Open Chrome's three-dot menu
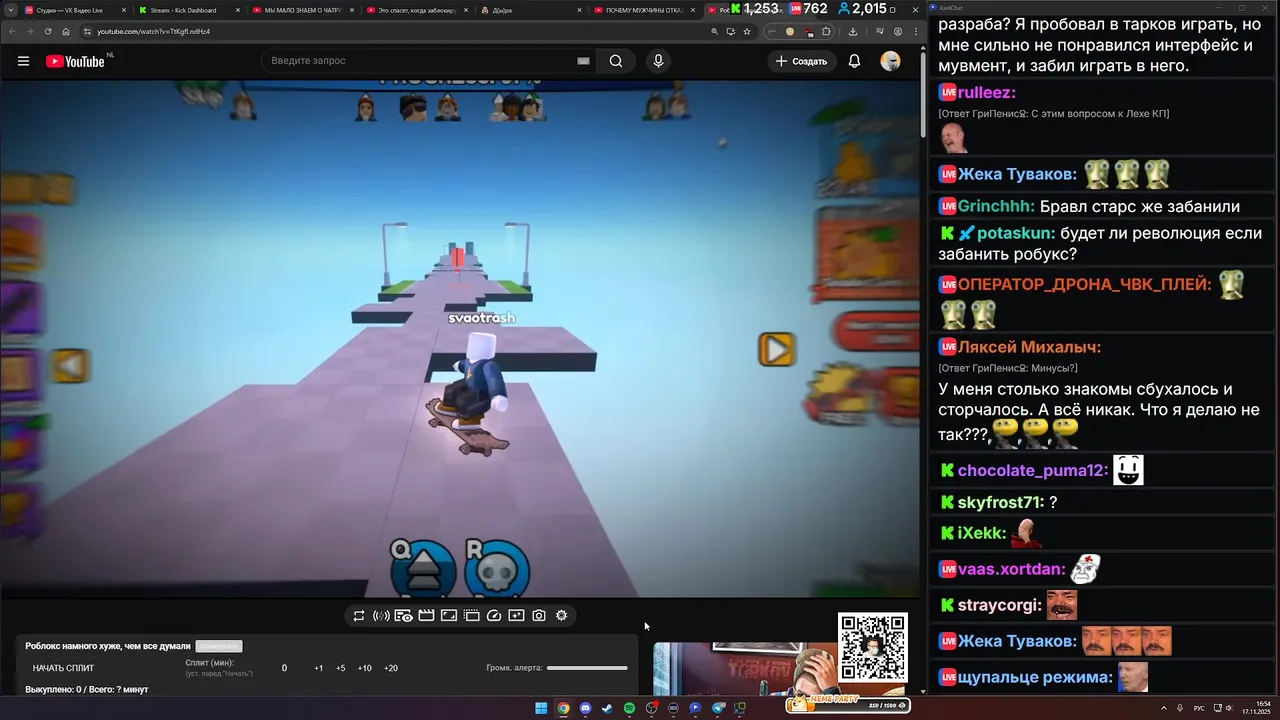The height and width of the screenshot is (720, 1280). click(915, 31)
